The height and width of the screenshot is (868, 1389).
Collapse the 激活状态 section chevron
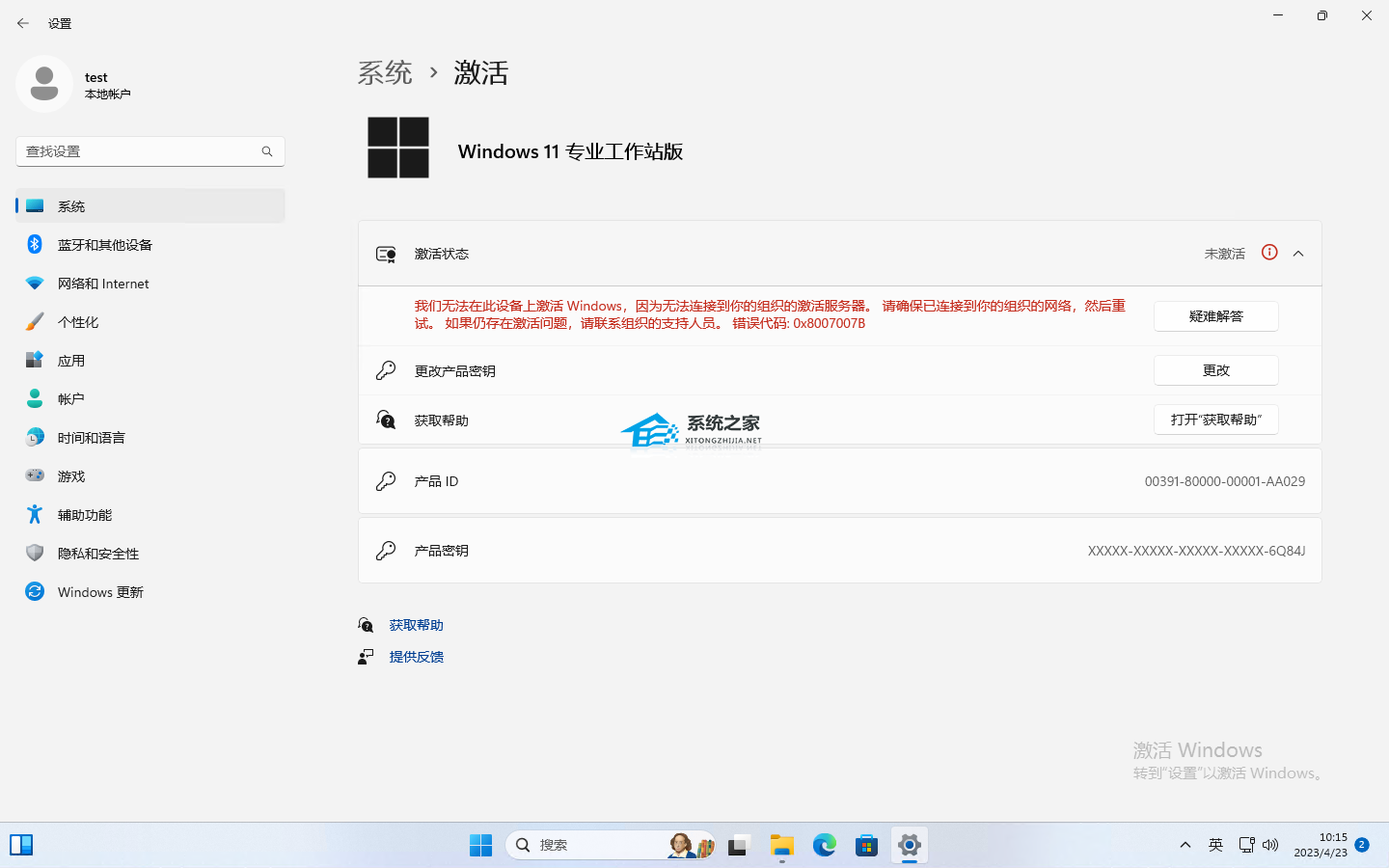pyautogui.click(x=1298, y=254)
